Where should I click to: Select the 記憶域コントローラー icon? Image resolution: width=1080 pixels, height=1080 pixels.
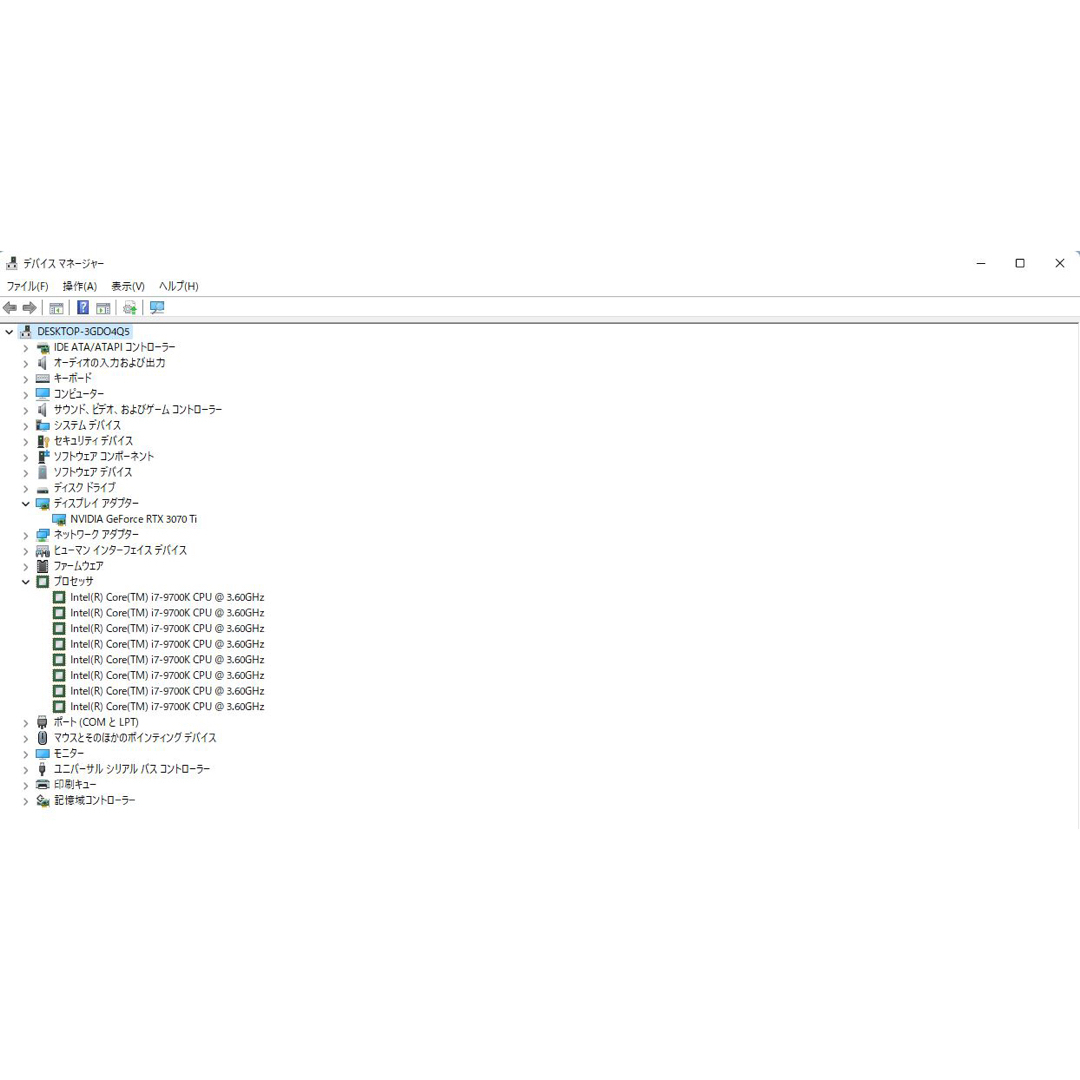point(43,800)
